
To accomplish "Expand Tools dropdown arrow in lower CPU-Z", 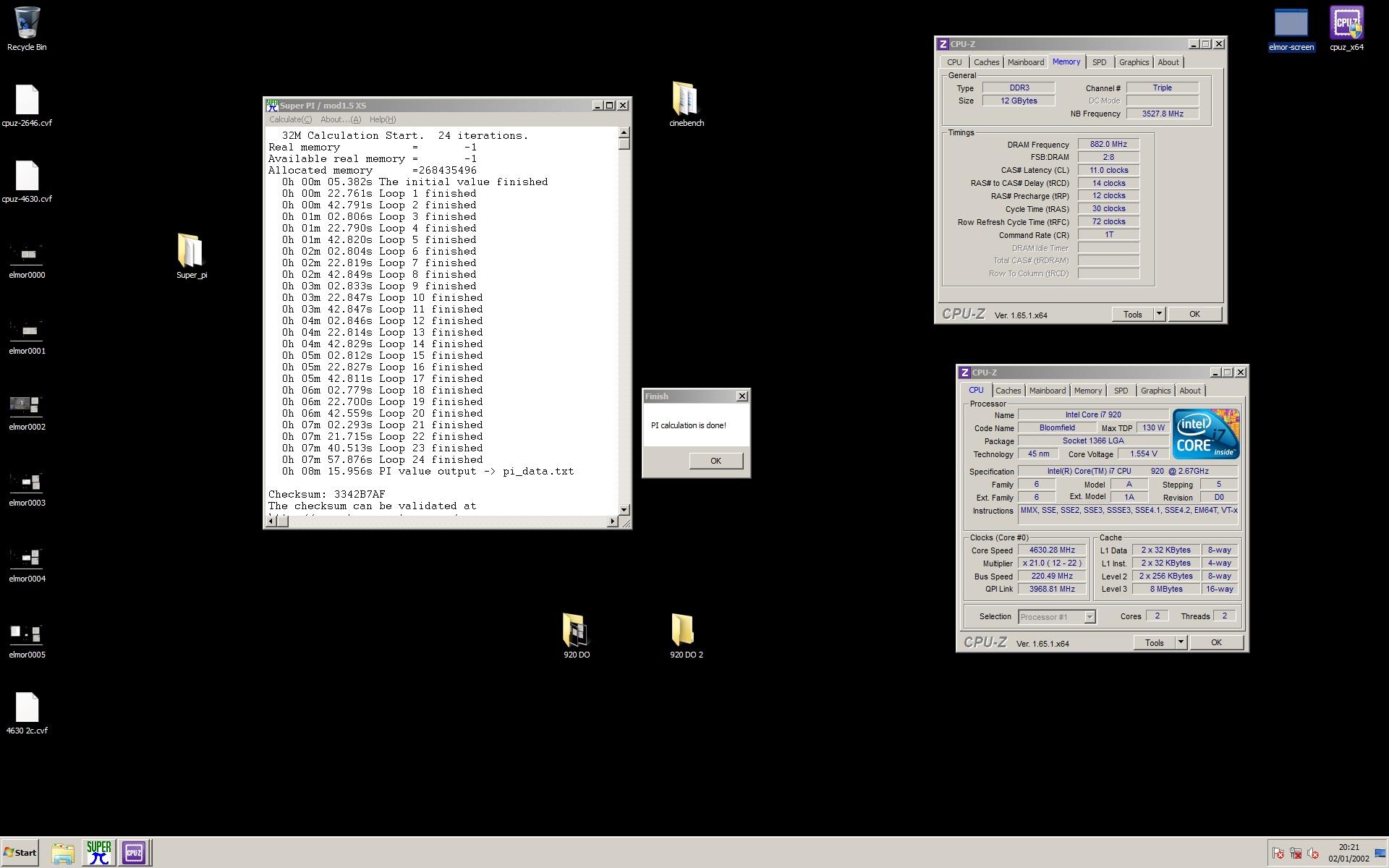I will coord(1181,642).
